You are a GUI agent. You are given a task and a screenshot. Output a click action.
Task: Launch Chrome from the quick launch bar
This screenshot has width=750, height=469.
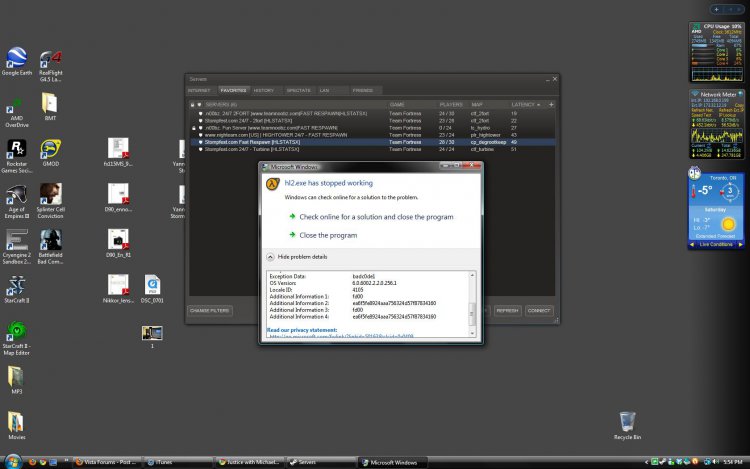pyautogui.click(x=43, y=462)
